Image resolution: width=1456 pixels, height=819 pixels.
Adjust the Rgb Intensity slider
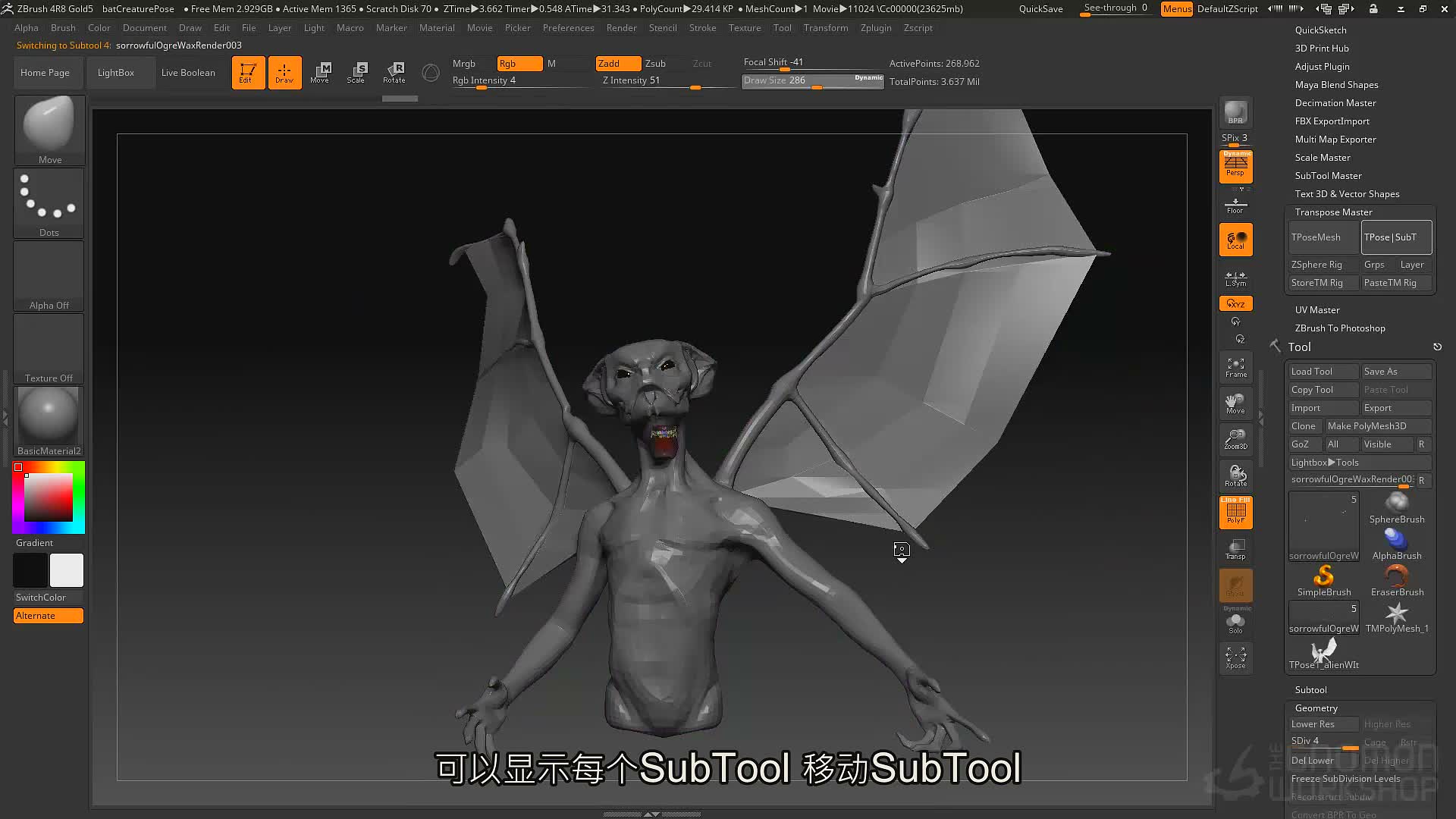[x=519, y=81]
